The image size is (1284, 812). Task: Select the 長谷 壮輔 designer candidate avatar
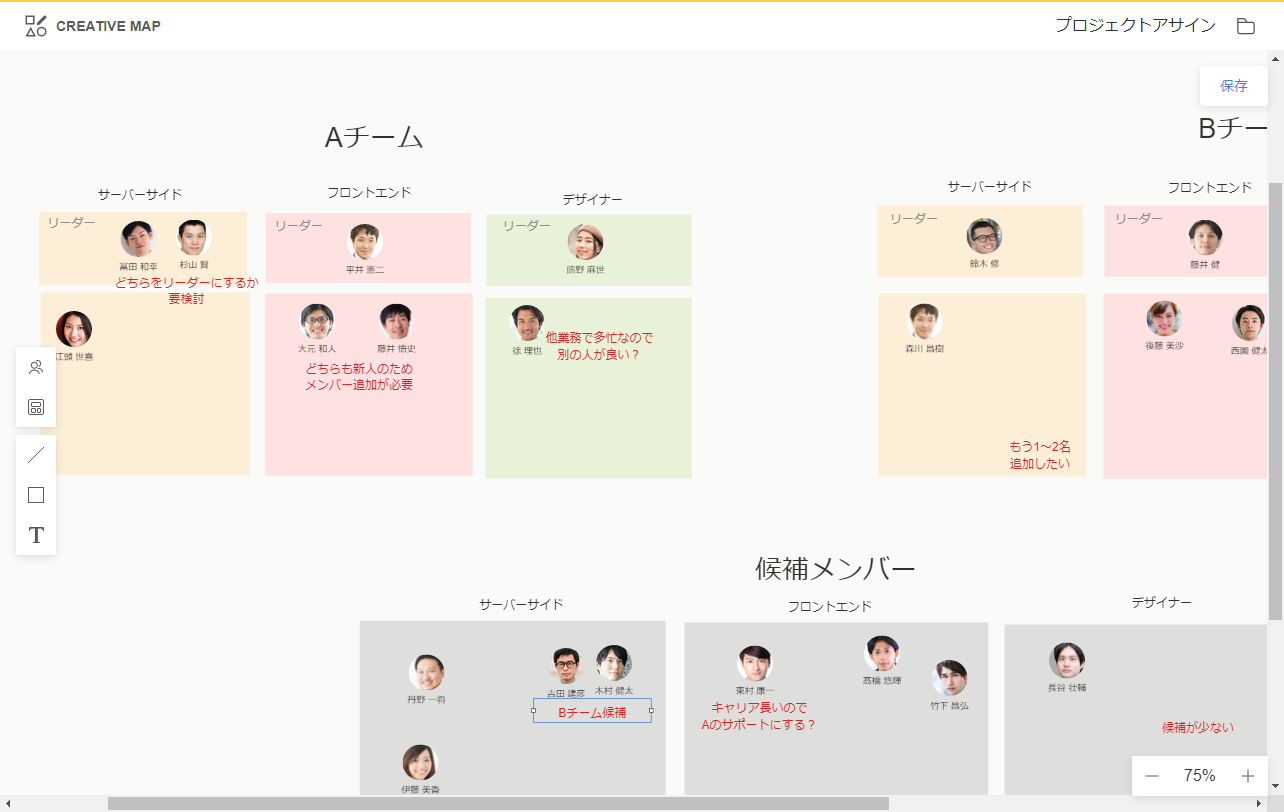click(x=1067, y=661)
